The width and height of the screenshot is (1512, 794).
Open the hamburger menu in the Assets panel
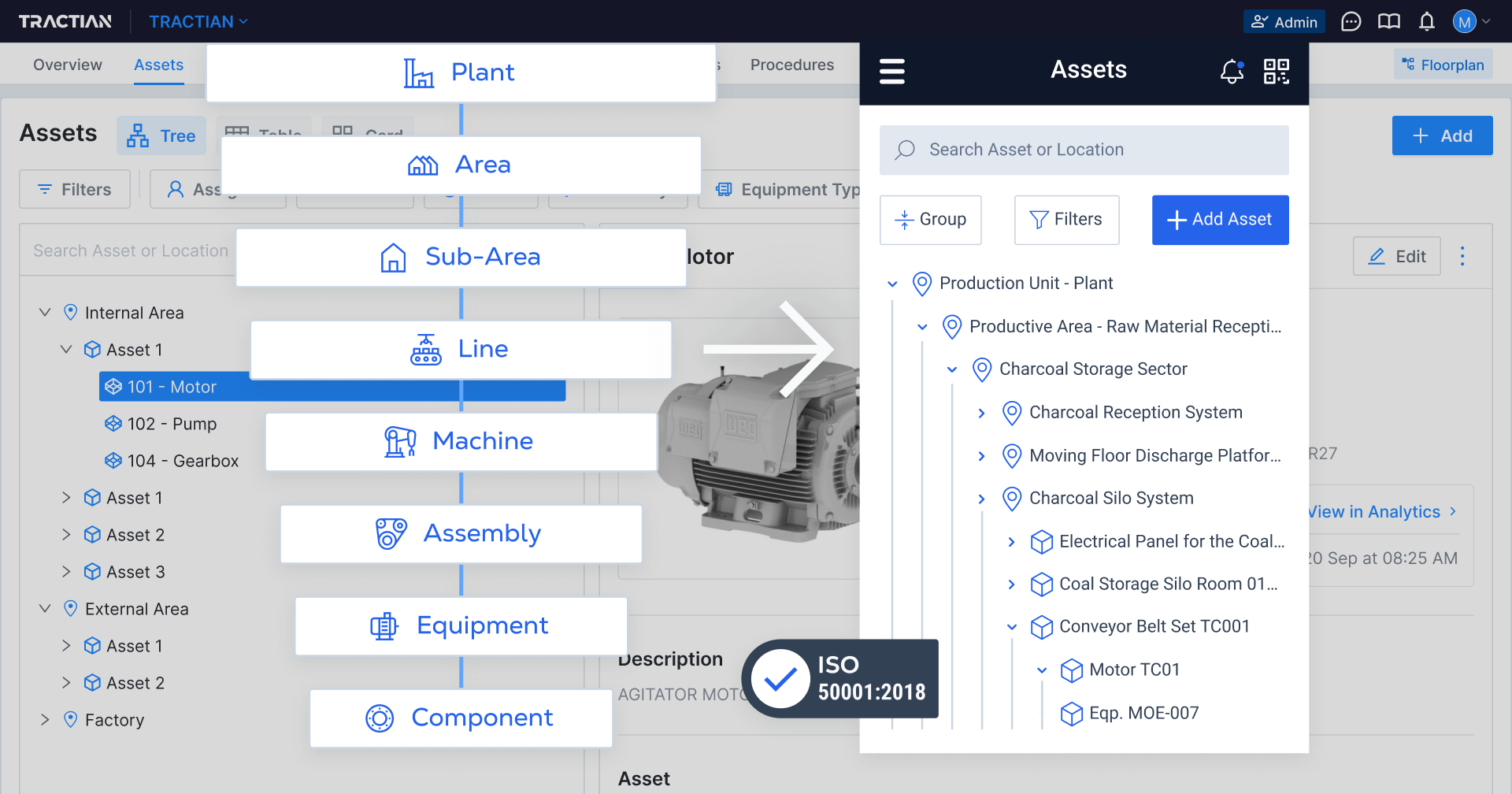pos(892,71)
